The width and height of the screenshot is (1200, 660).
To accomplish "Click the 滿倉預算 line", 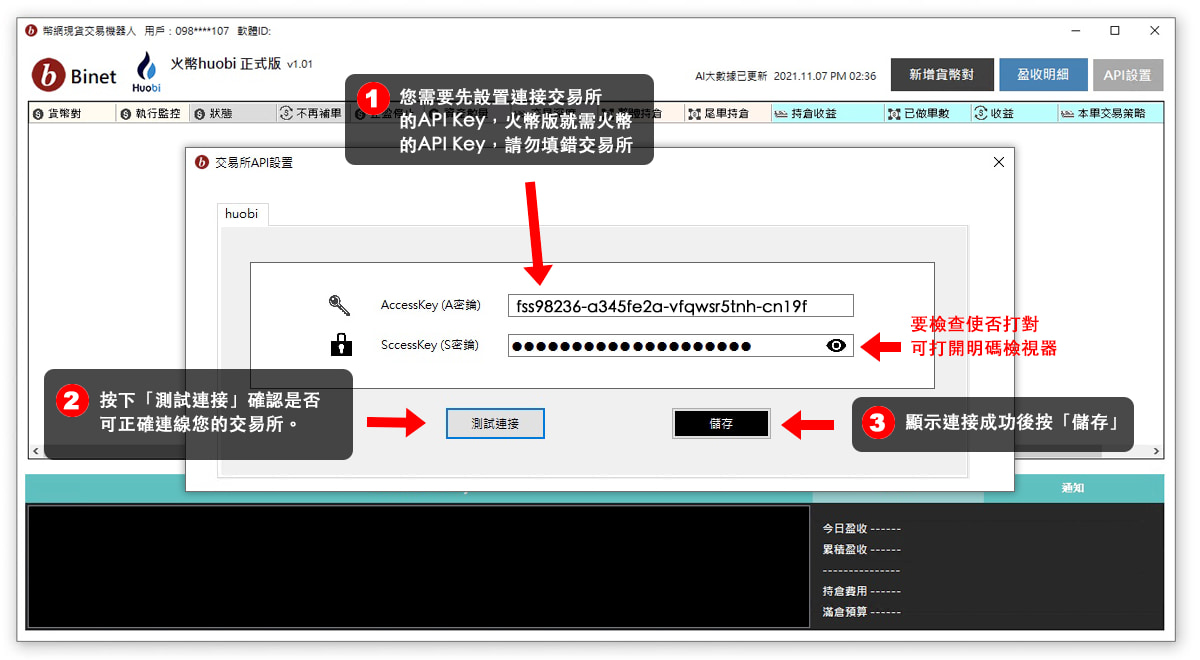I will (861, 612).
